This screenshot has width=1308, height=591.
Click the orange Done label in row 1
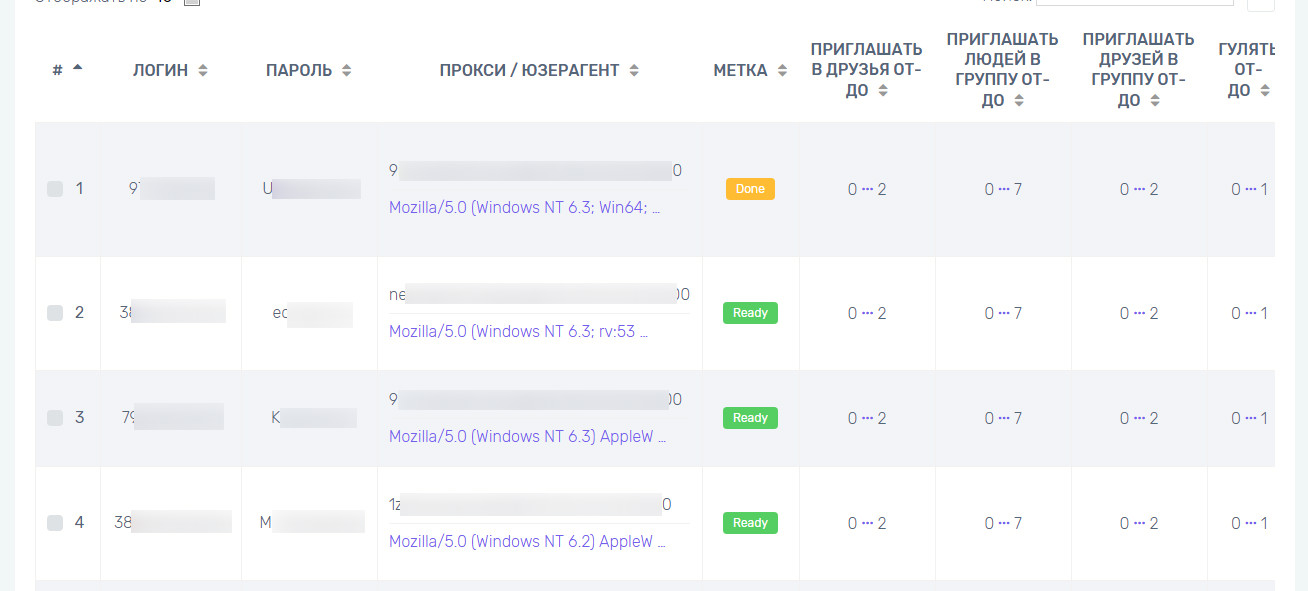pyautogui.click(x=750, y=189)
